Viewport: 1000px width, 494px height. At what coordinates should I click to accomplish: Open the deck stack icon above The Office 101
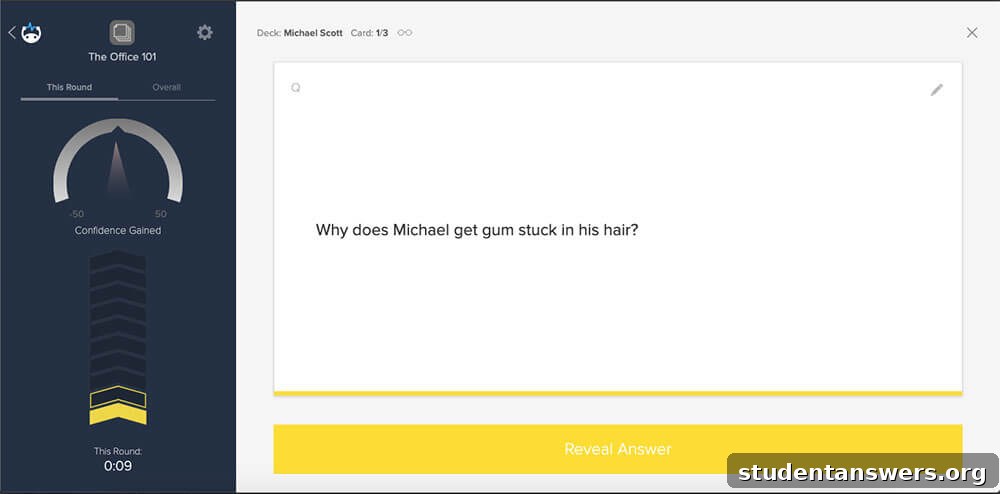(122, 33)
